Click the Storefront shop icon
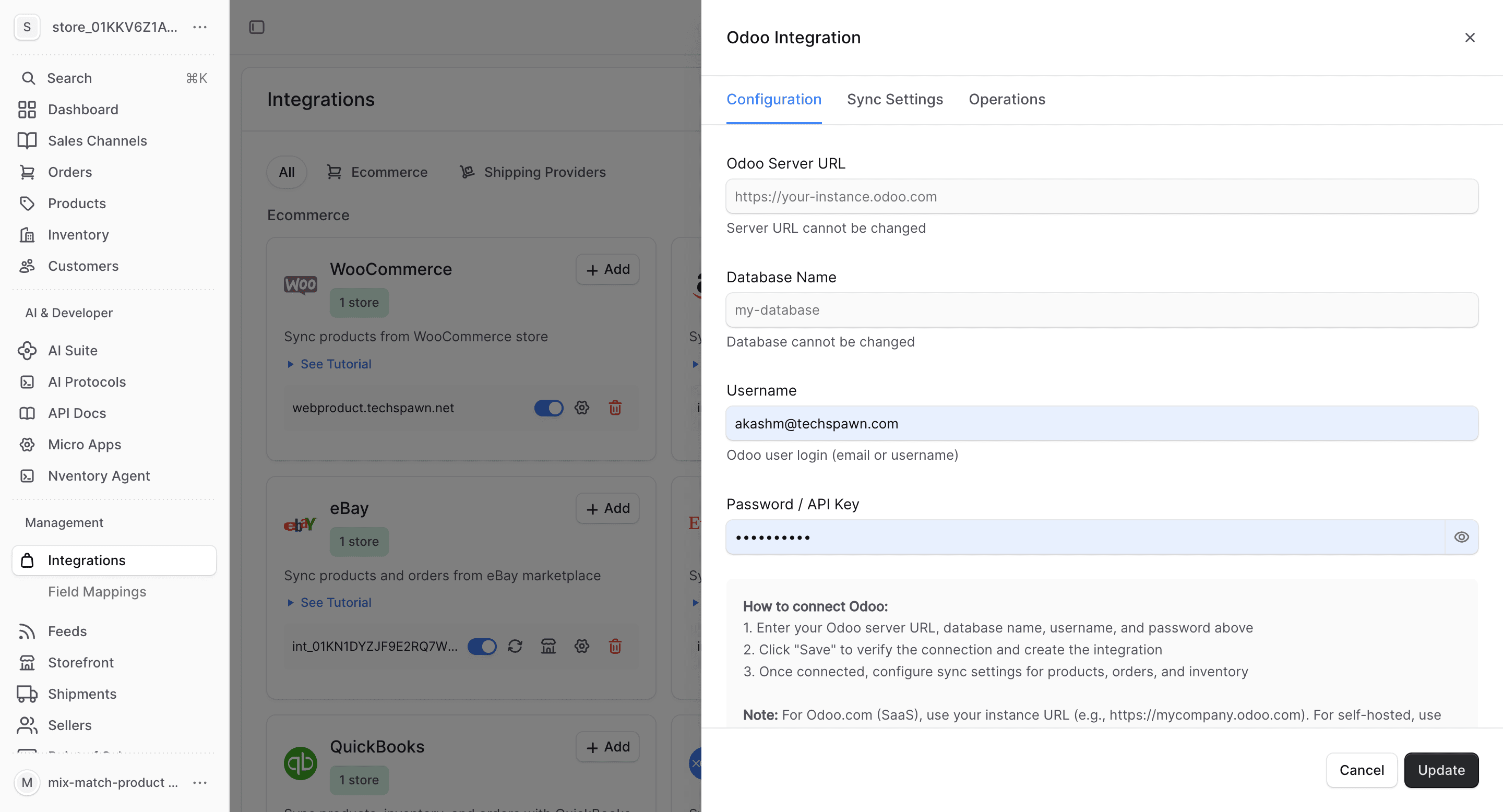This screenshot has width=1503, height=812. click(x=27, y=663)
